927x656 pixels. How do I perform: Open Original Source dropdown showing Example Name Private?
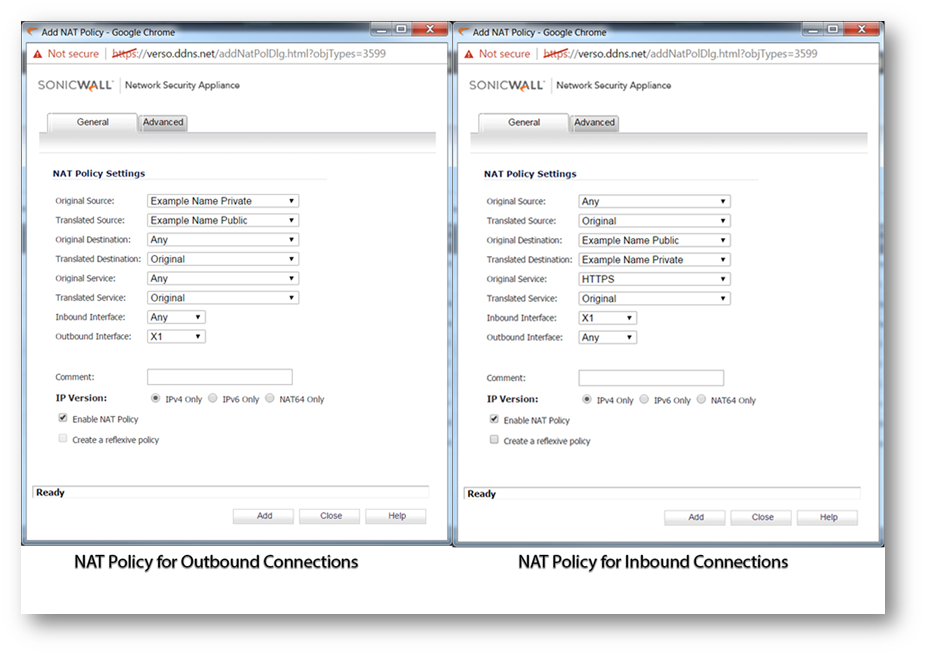[223, 201]
